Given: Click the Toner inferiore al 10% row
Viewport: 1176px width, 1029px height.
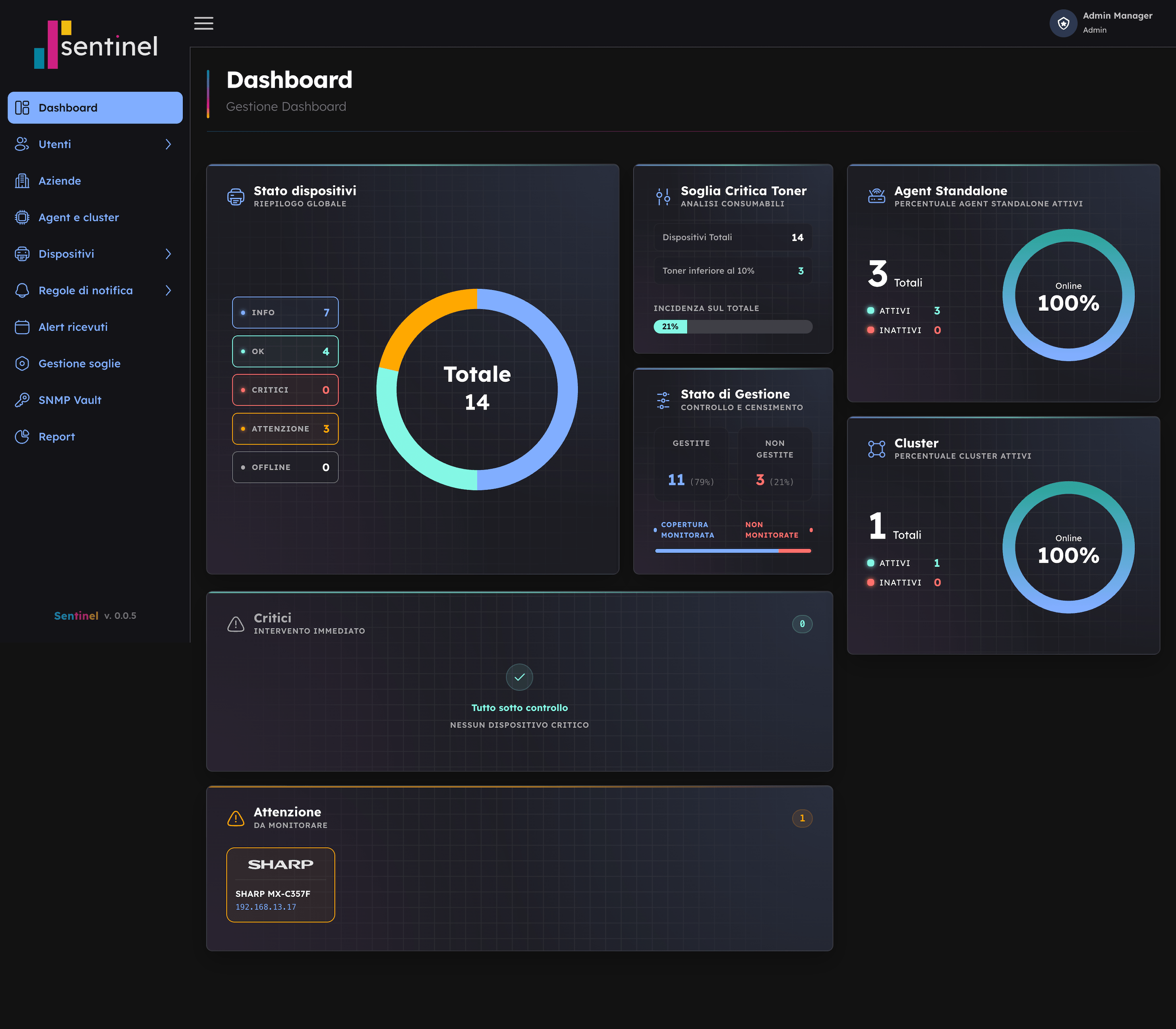Looking at the screenshot, I should (x=733, y=270).
